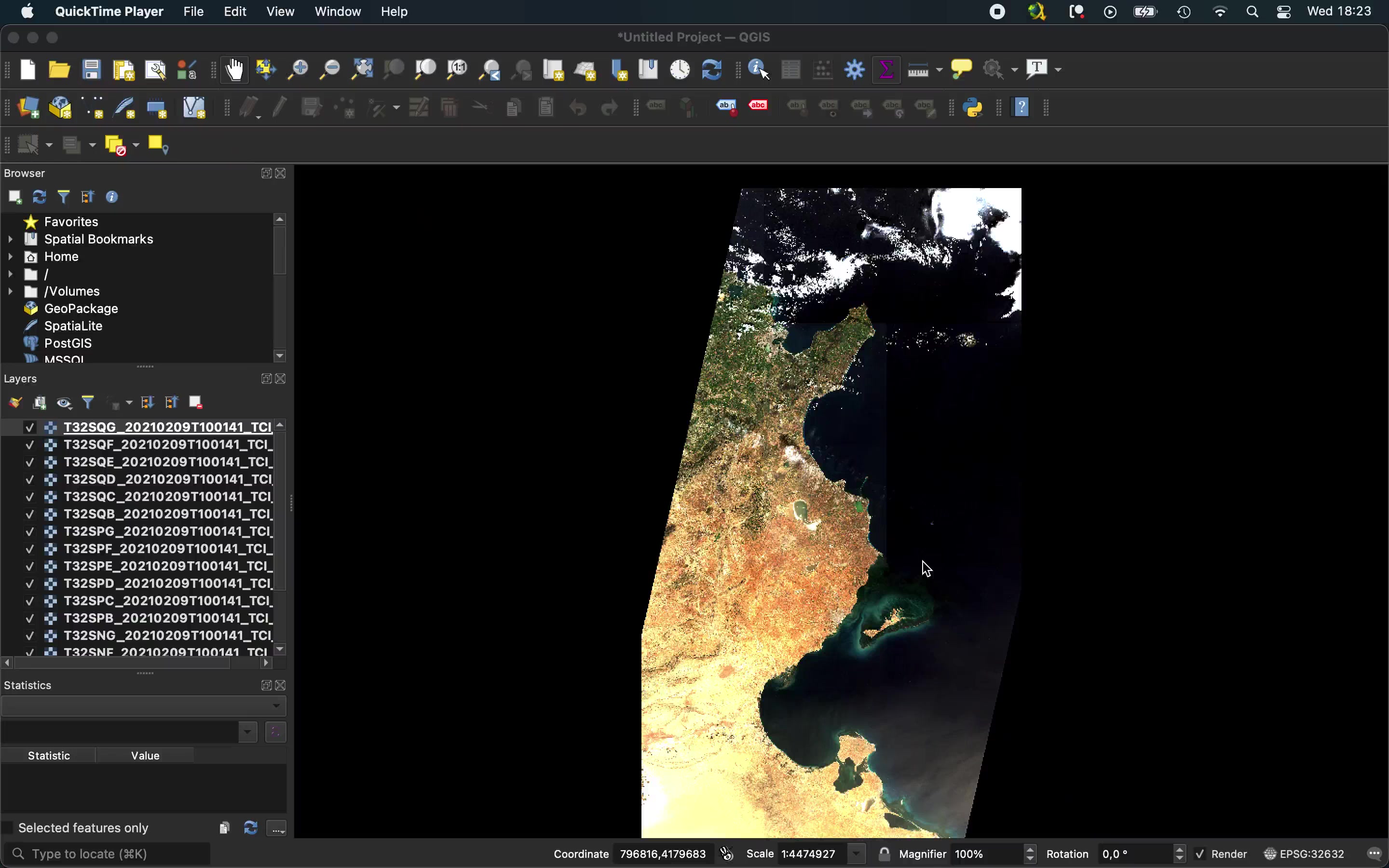Click the Identify Features tool
Image resolution: width=1389 pixels, height=868 pixels.
pyautogui.click(x=759, y=70)
